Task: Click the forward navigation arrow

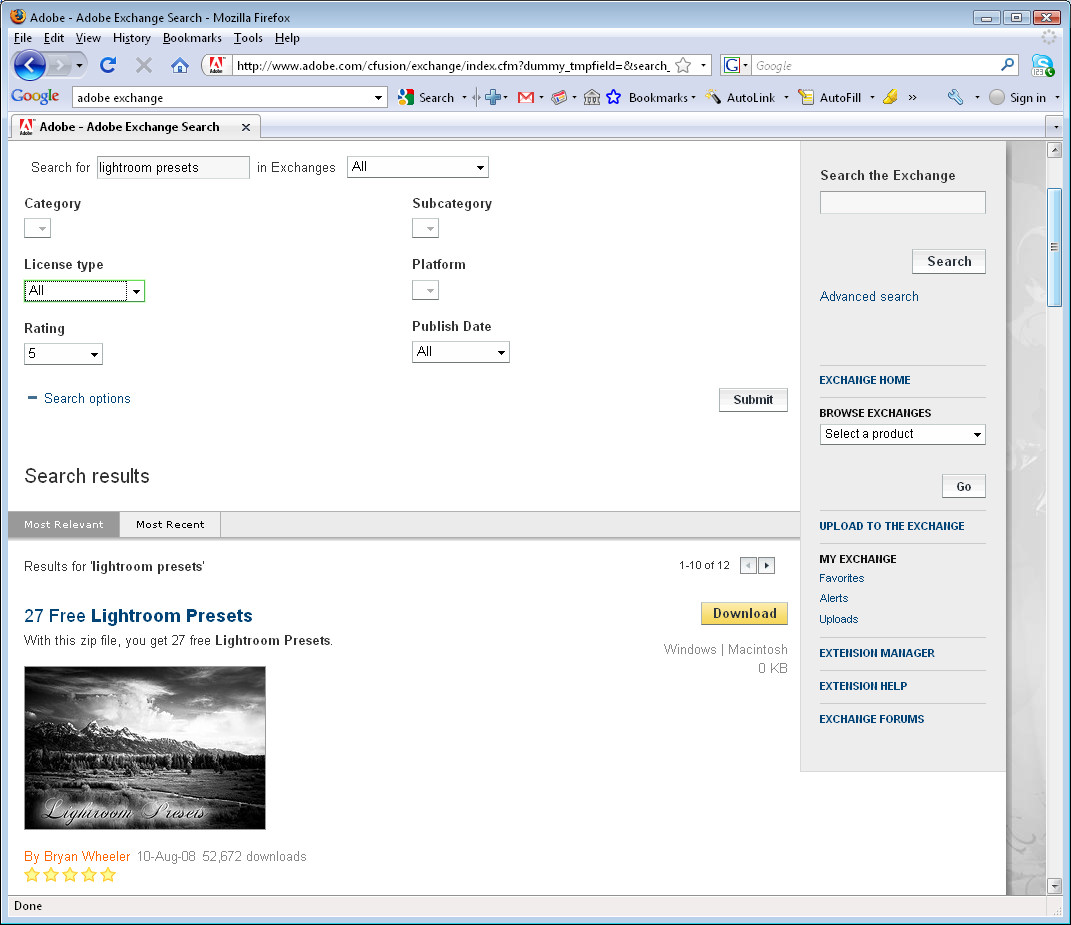Action: click(61, 66)
